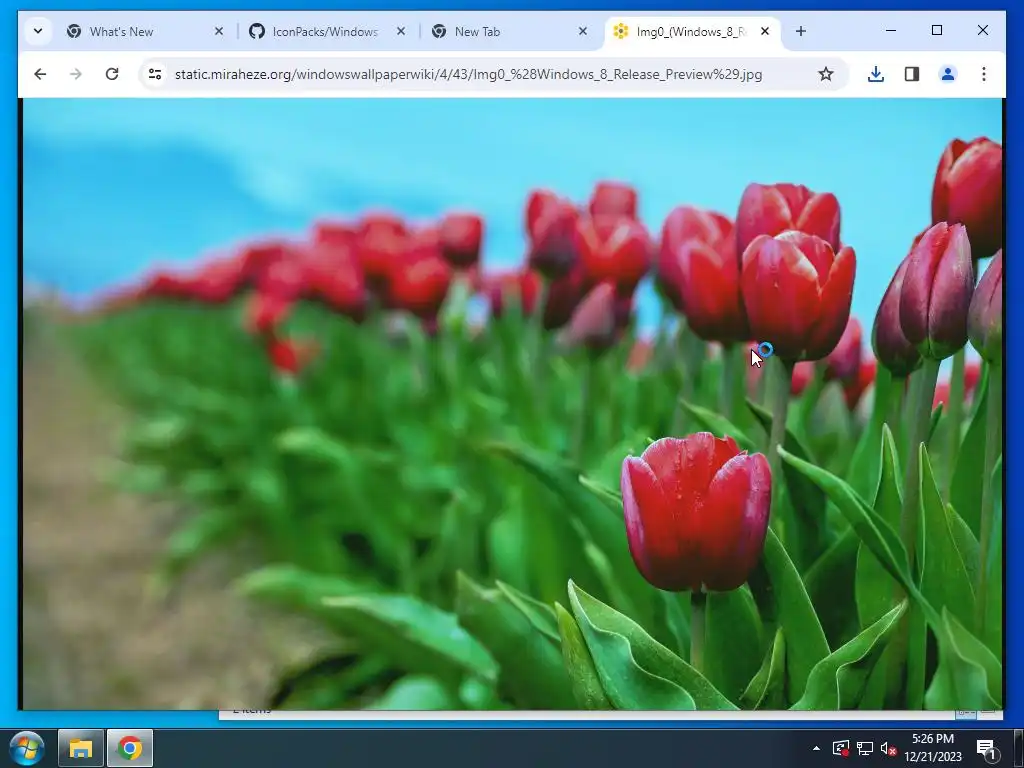Open the Chrome profile avatar
Viewport: 1024px width, 768px height.
(x=948, y=74)
